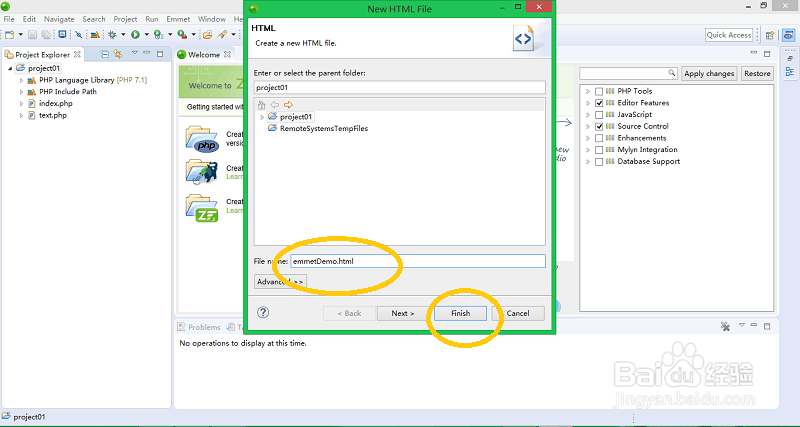Image resolution: width=800 pixels, height=427 pixels.
Task: Click the back arrow in folder tree toolbar
Action: pos(274,105)
